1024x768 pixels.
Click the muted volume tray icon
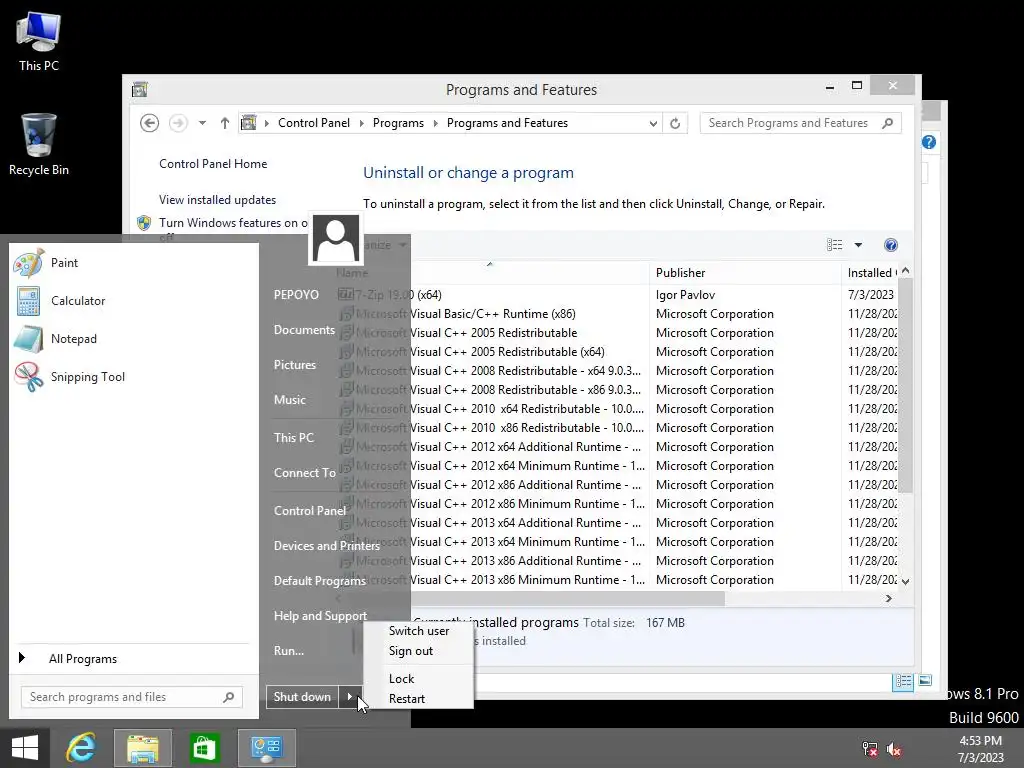(894, 749)
